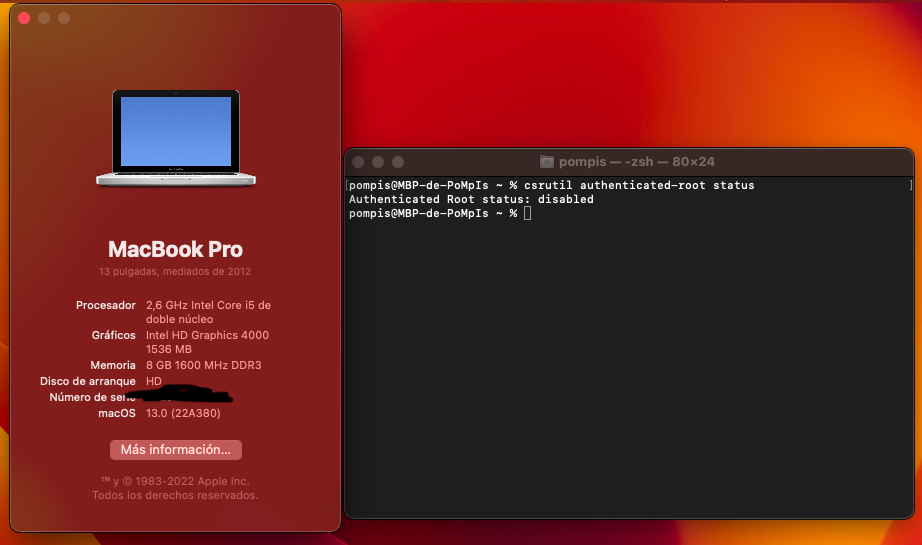This screenshot has width=922, height=545.
Task: Click the 'Memoria' label
Action: pyautogui.click(x=113, y=365)
